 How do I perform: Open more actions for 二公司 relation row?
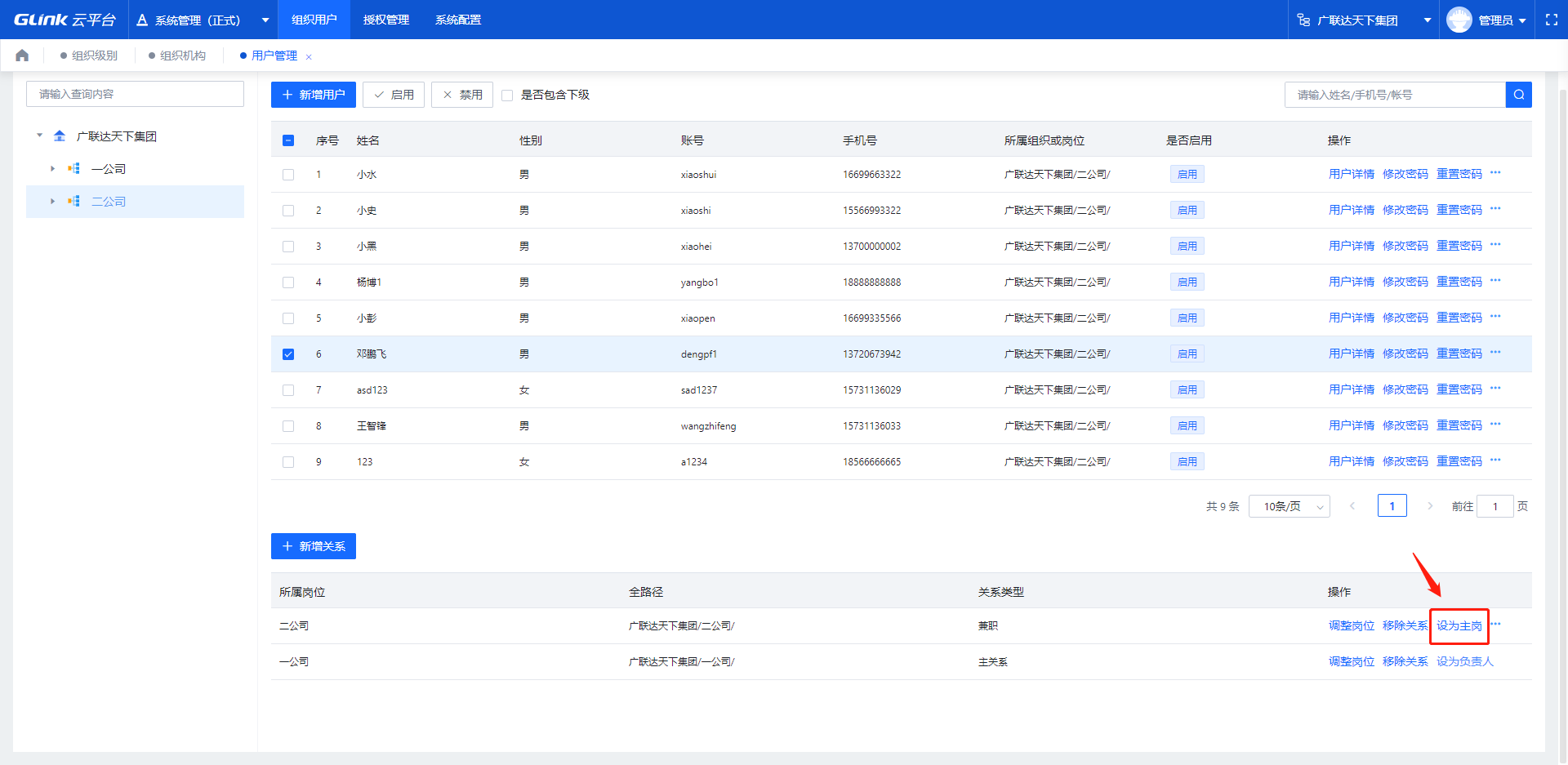[1495, 625]
